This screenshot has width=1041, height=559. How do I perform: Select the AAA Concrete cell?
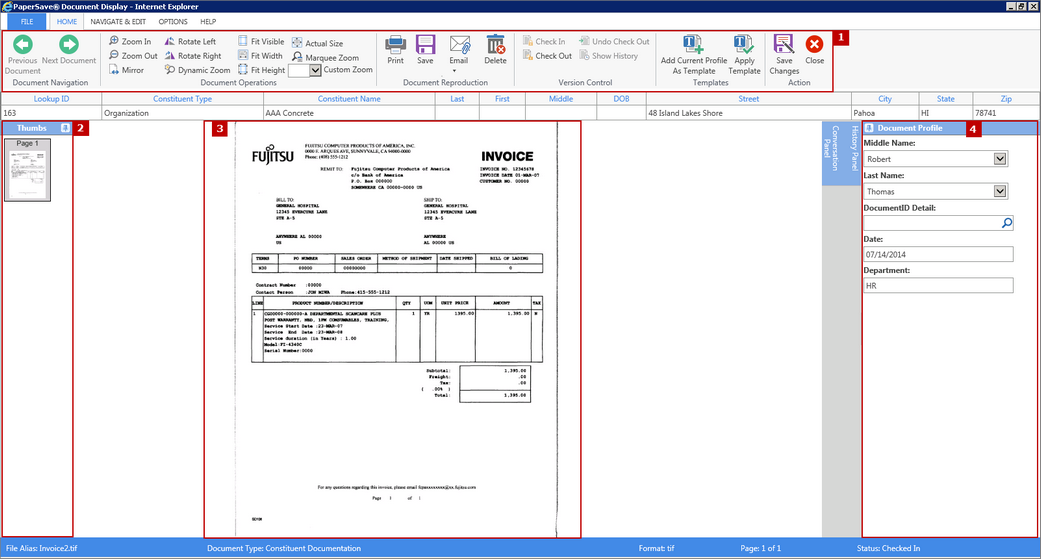[x=349, y=113]
